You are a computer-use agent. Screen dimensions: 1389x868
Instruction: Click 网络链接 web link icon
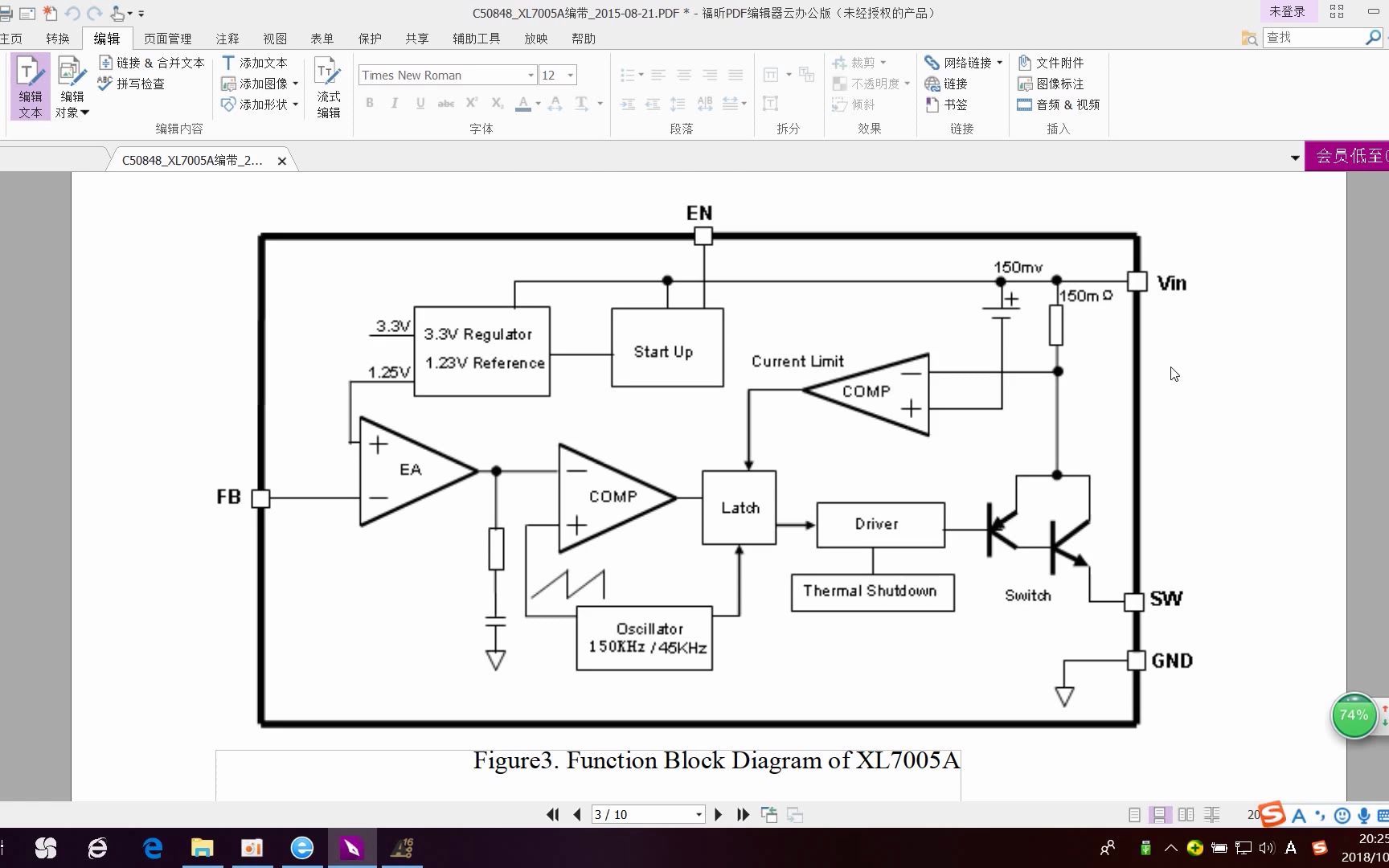(932, 63)
